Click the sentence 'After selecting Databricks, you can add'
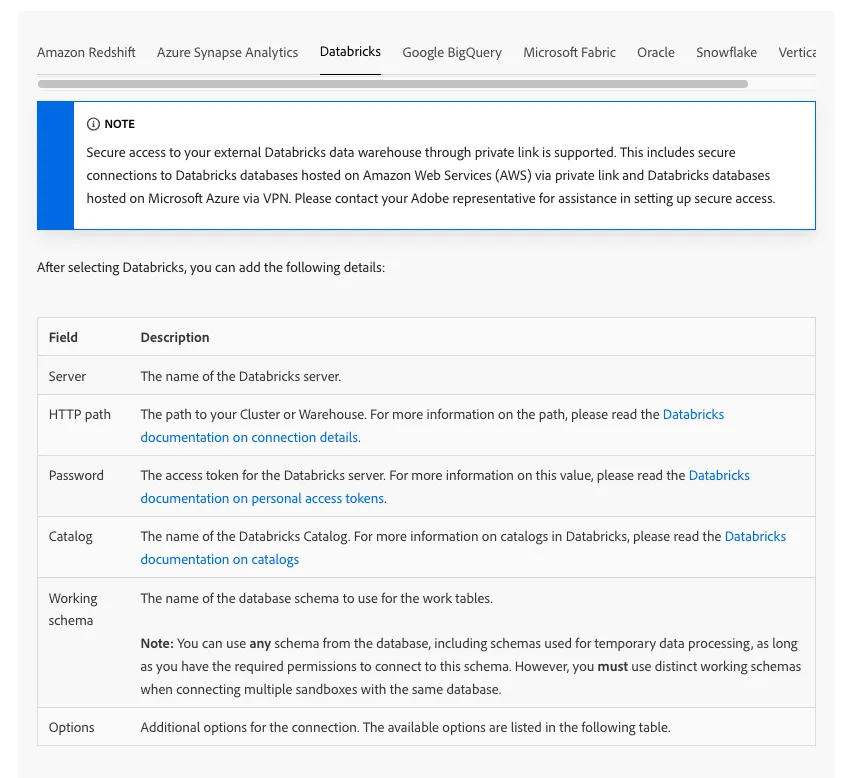 coord(211,267)
